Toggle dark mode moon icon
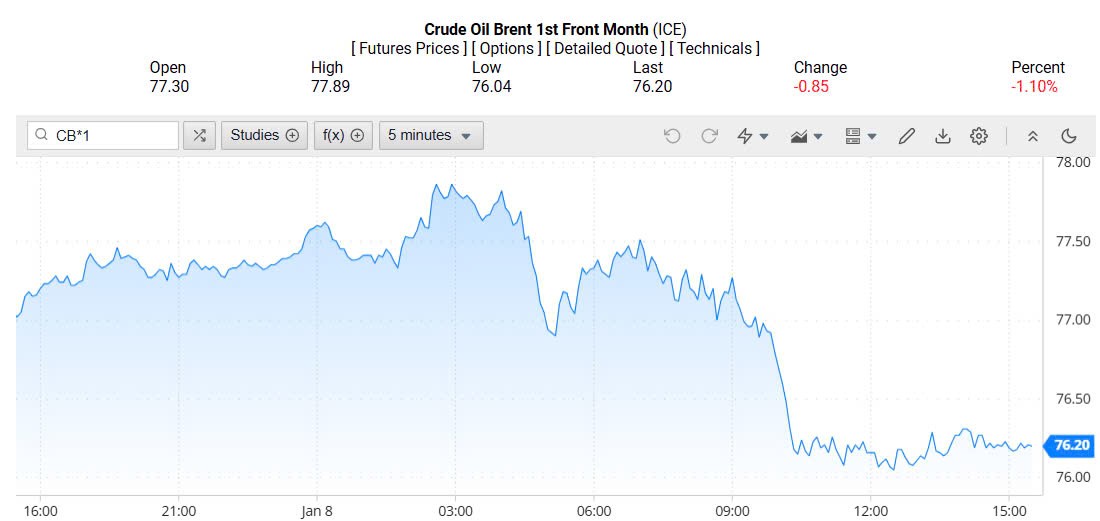The image size is (1100, 521). (x=1068, y=136)
